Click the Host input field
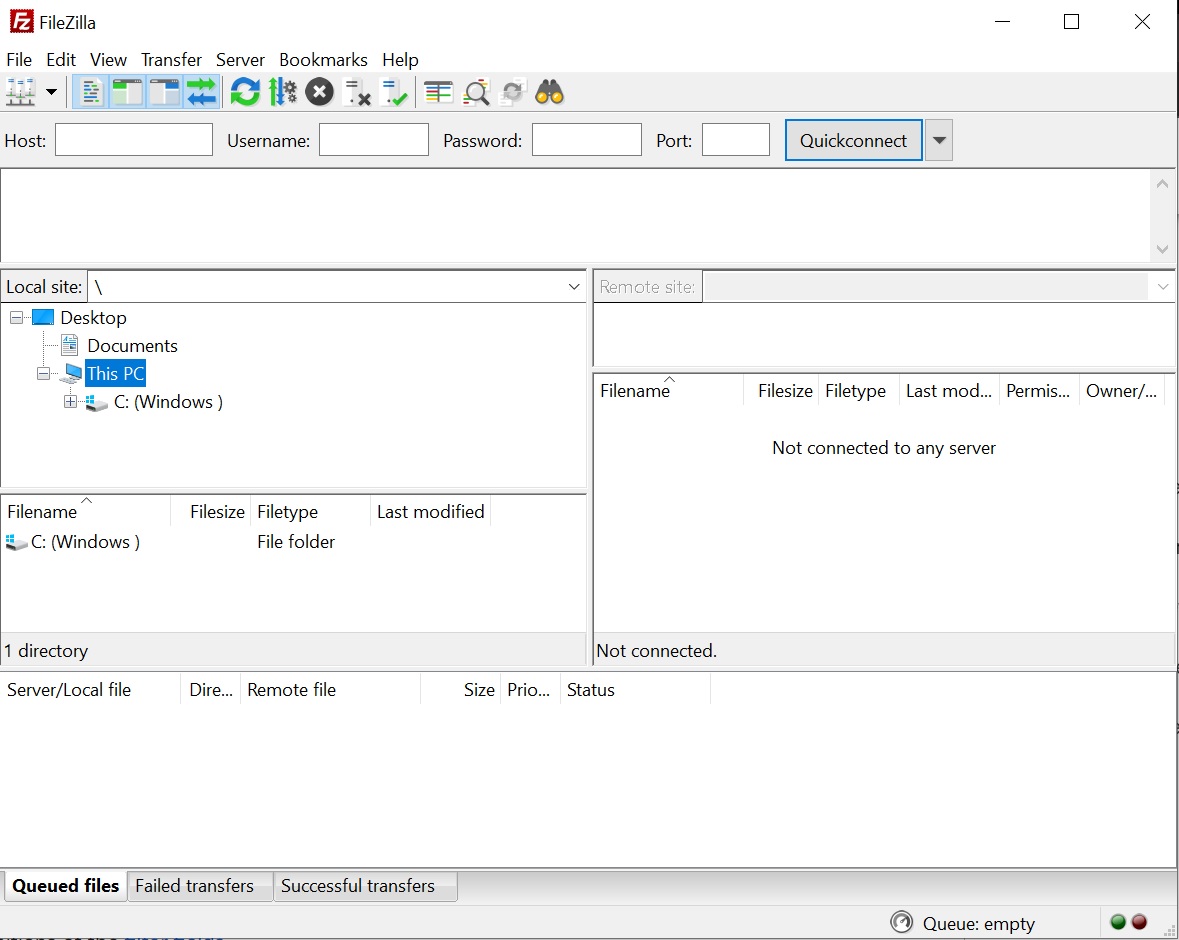The width and height of the screenshot is (1179, 940). click(134, 140)
